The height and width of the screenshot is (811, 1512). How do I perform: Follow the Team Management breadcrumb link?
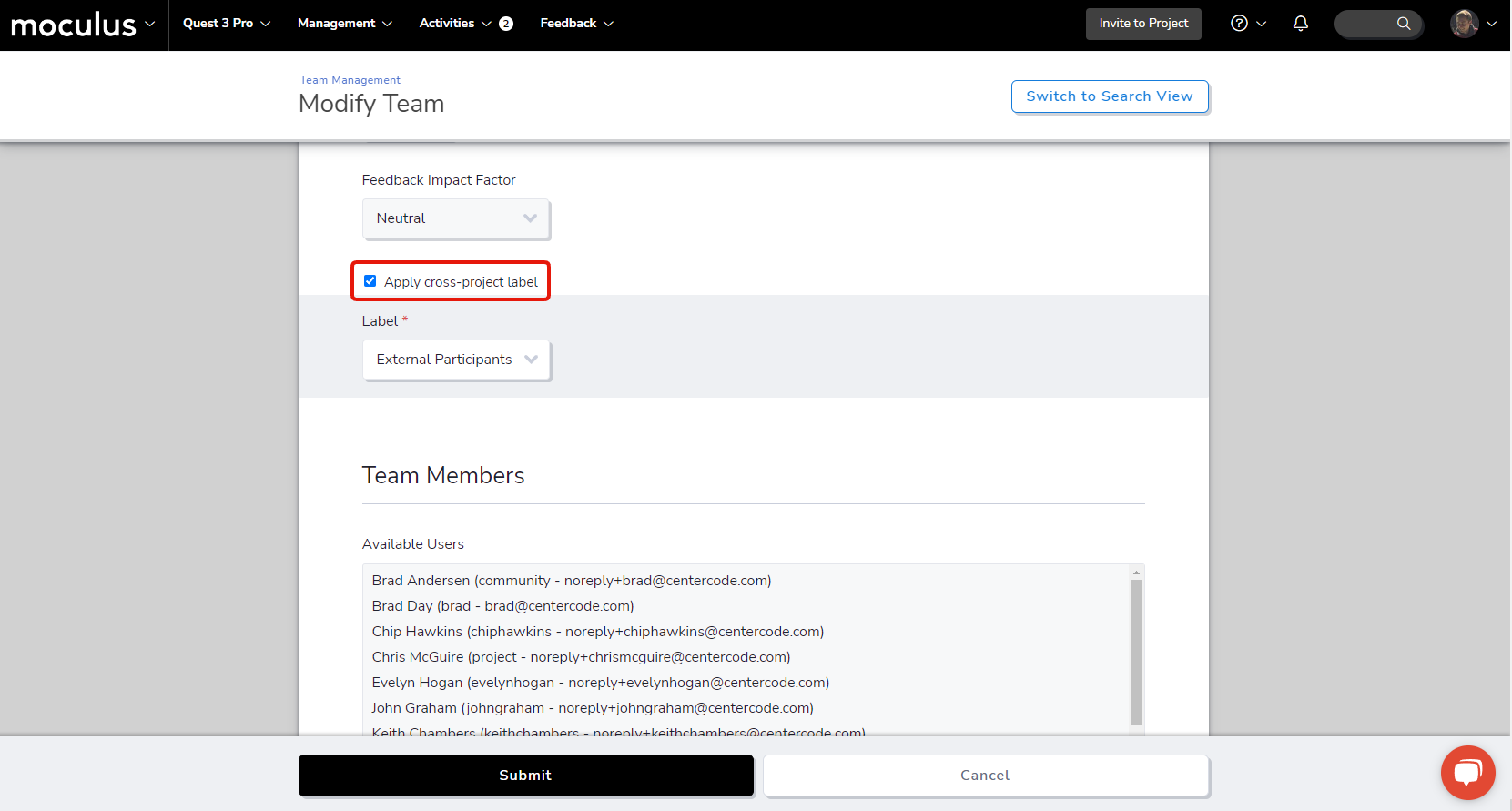click(350, 80)
